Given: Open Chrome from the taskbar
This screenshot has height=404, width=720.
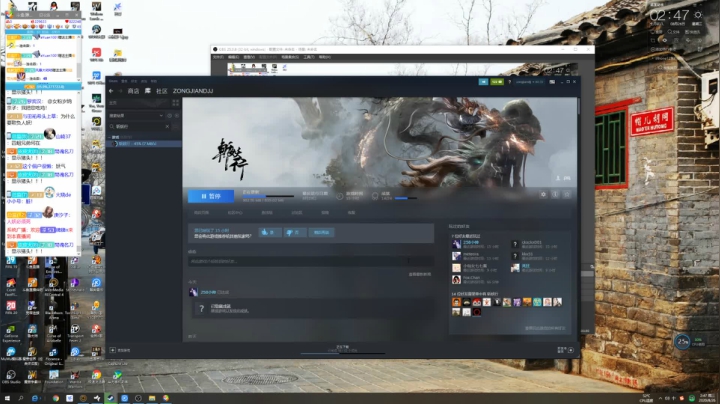Looking at the screenshot, I should click(56, 398).
